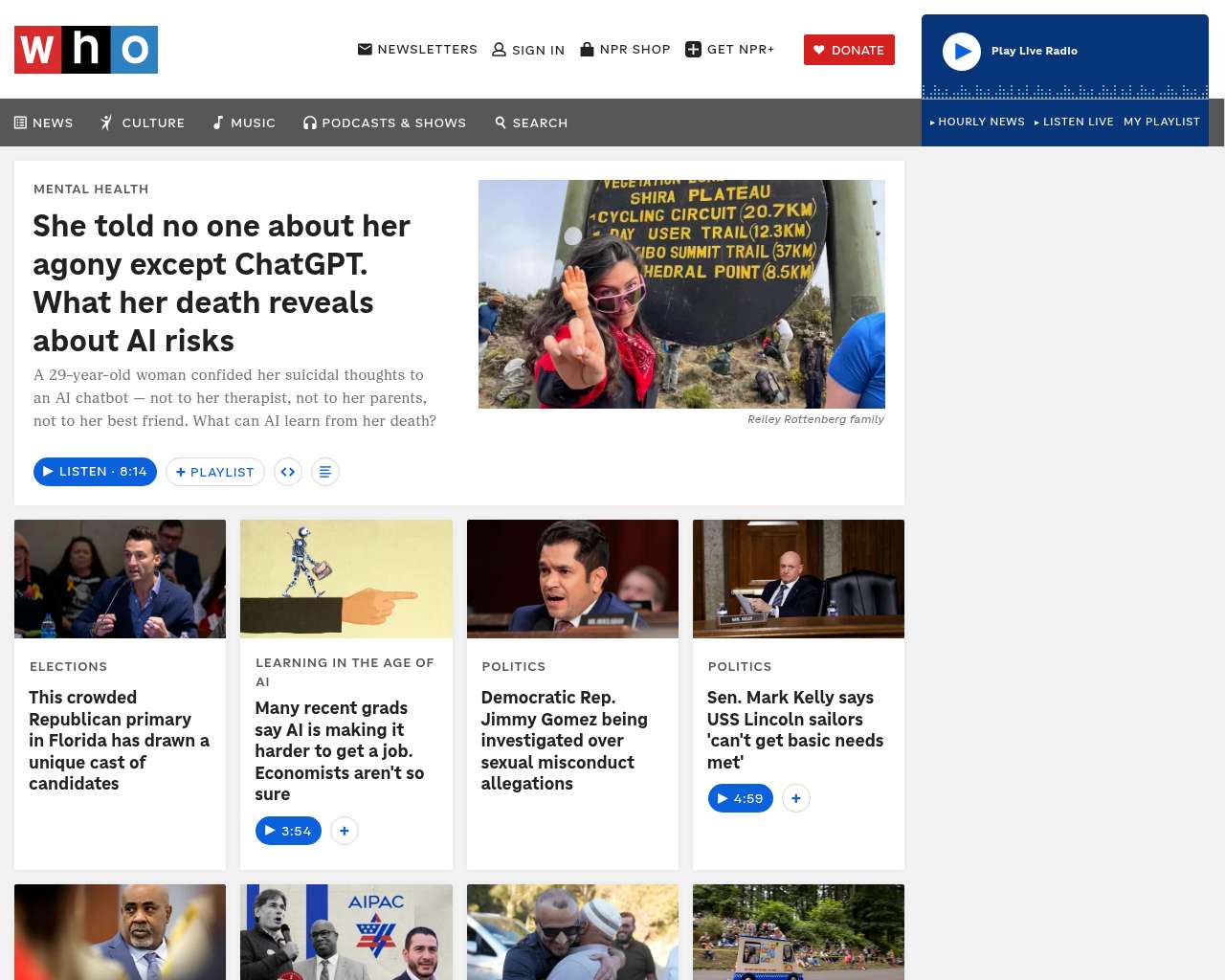Click the AIPAC collage thumbnail
Image resolution: width=1225 pixels, height=980 pixels.
pyautogui.click(x=346, y=932)
